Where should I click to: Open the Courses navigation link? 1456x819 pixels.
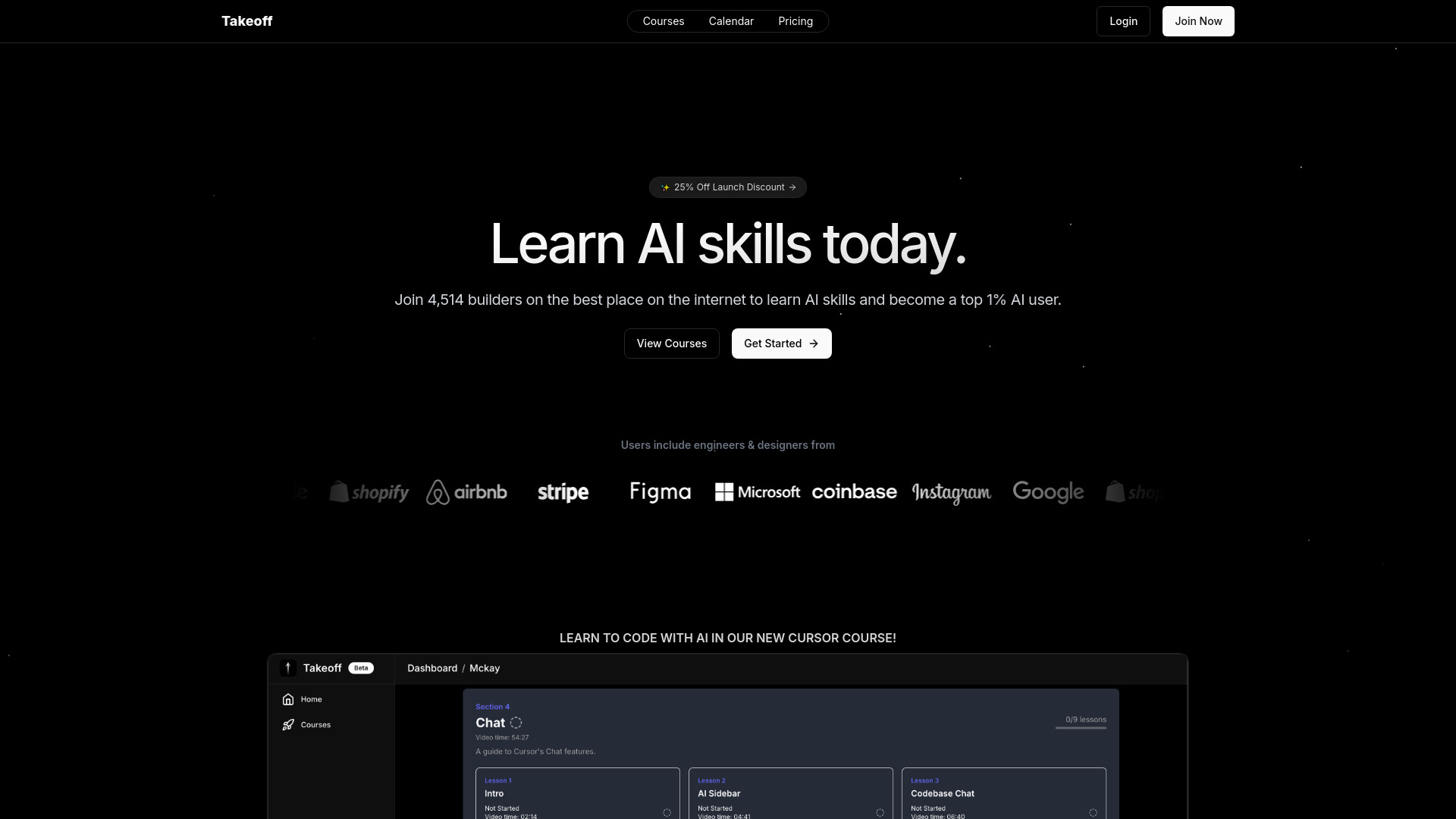pos(663,21)
